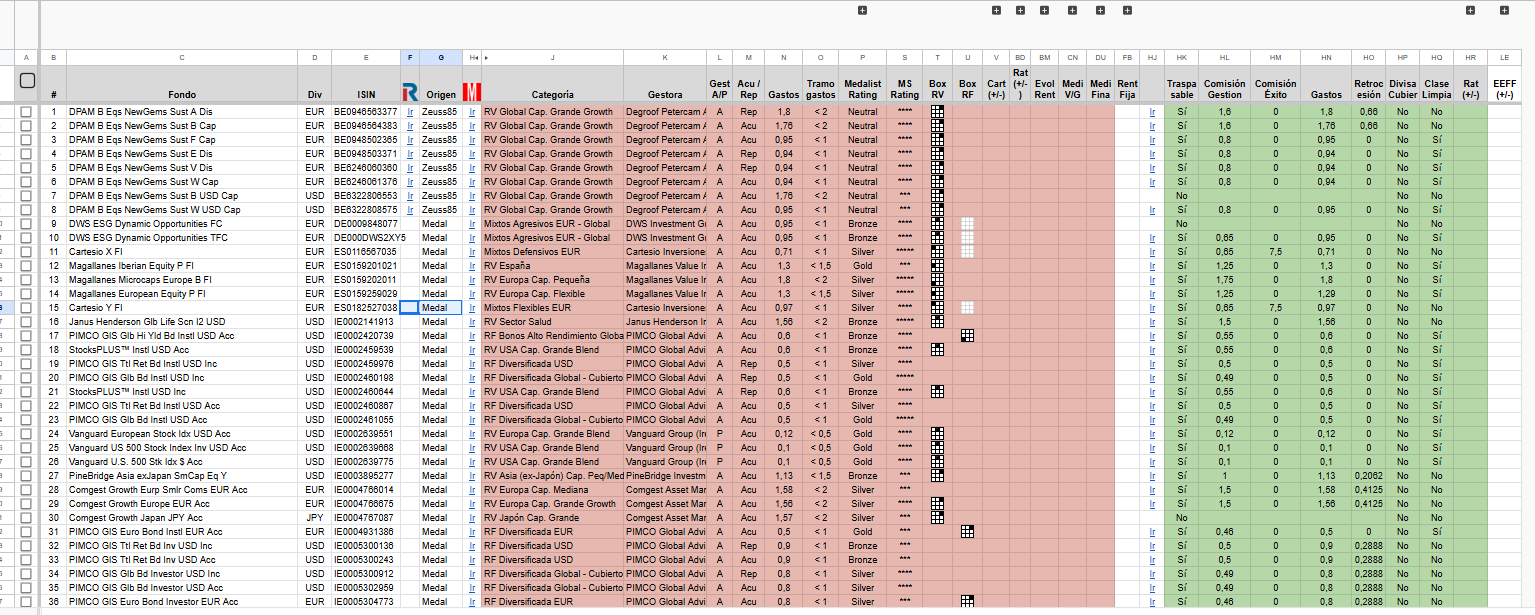This screenshot has width=1535, height=615.
Task: Toggle the master checkbox in column A header
Action: tap(27, 80)
